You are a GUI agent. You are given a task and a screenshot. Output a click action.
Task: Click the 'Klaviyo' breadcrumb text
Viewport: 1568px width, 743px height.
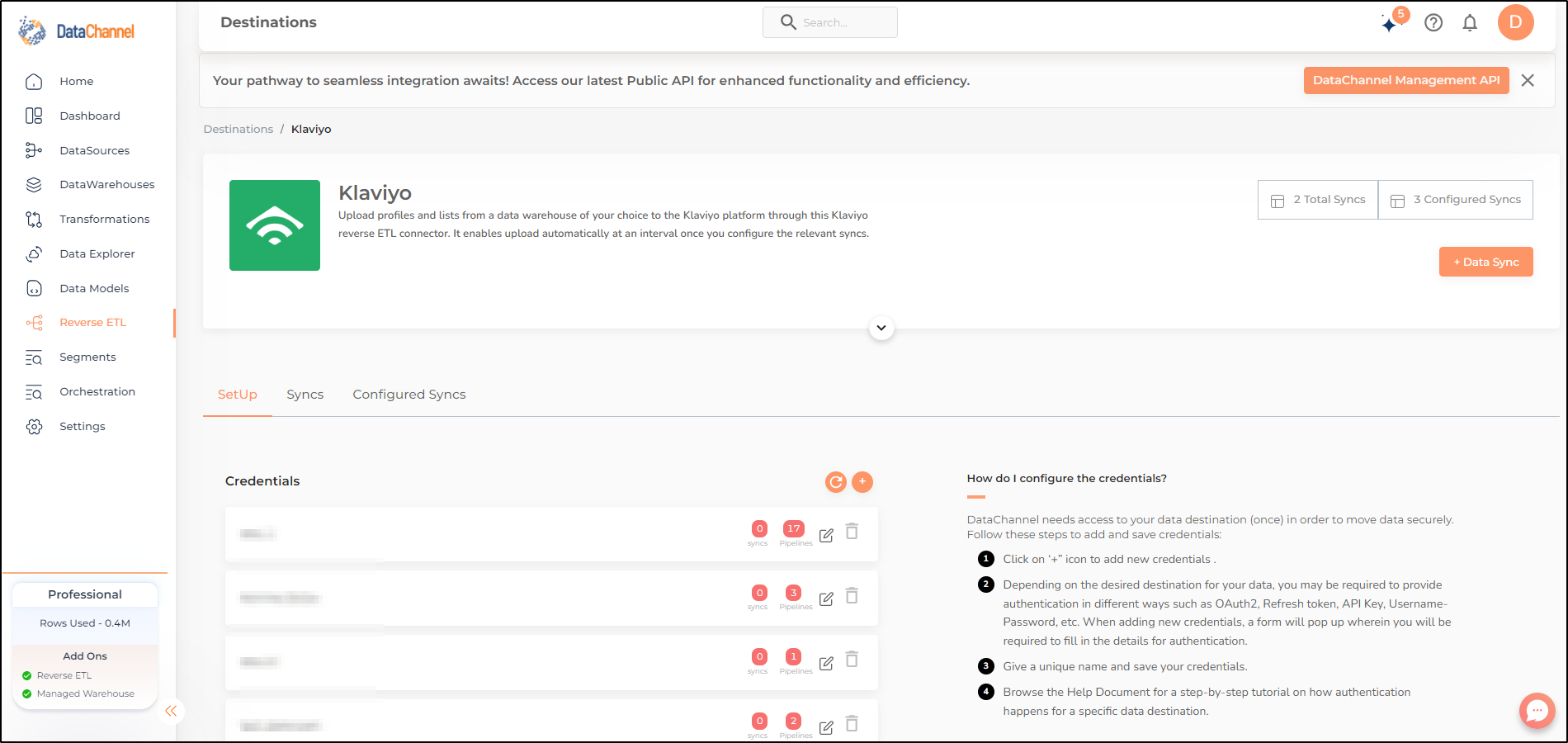[x=311, y=130]
